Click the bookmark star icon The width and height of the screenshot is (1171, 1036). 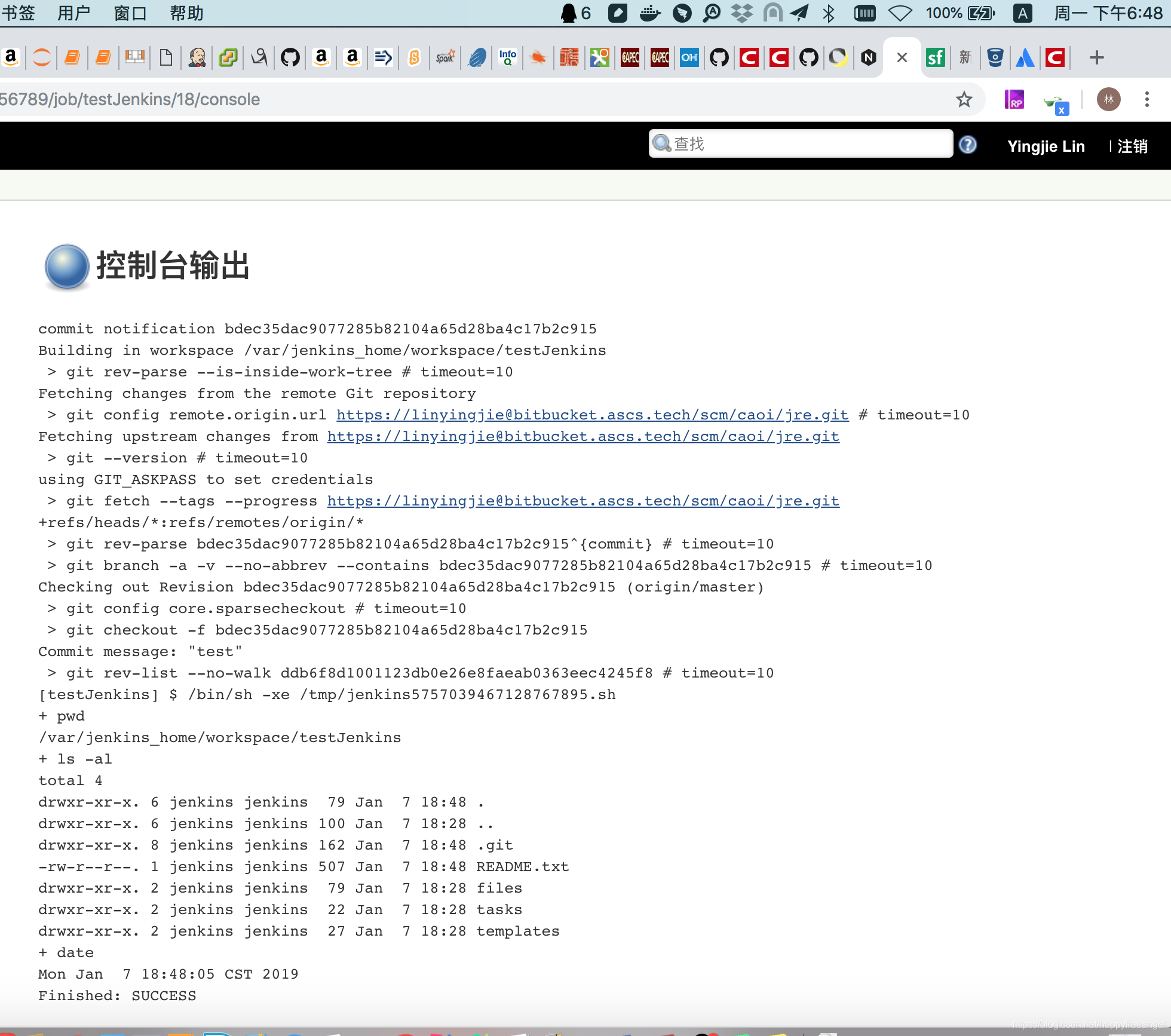pos(964,99)
